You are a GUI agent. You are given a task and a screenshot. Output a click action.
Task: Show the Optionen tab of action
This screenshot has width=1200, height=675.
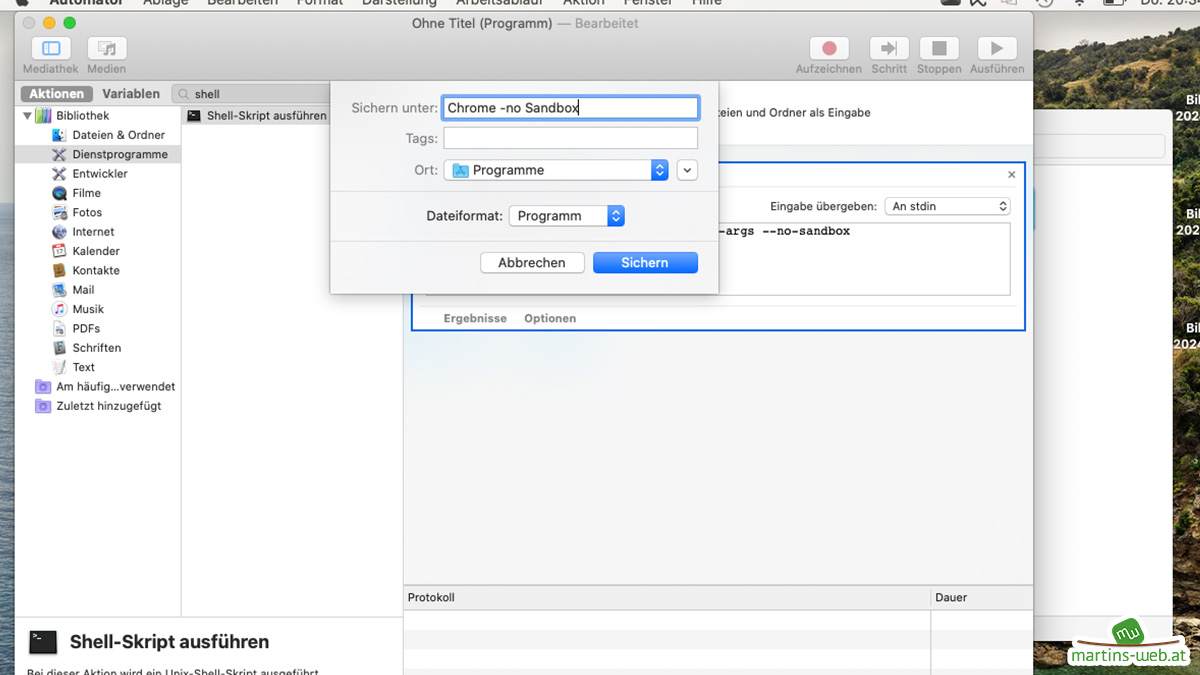tap(550, 318)
